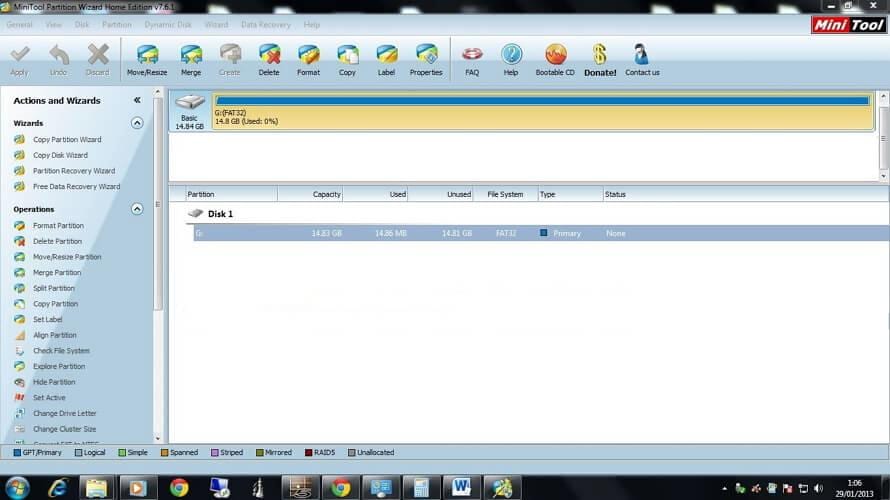Open the Wizard menu
The width and height of the screenshot is (890, 500).
216,25
